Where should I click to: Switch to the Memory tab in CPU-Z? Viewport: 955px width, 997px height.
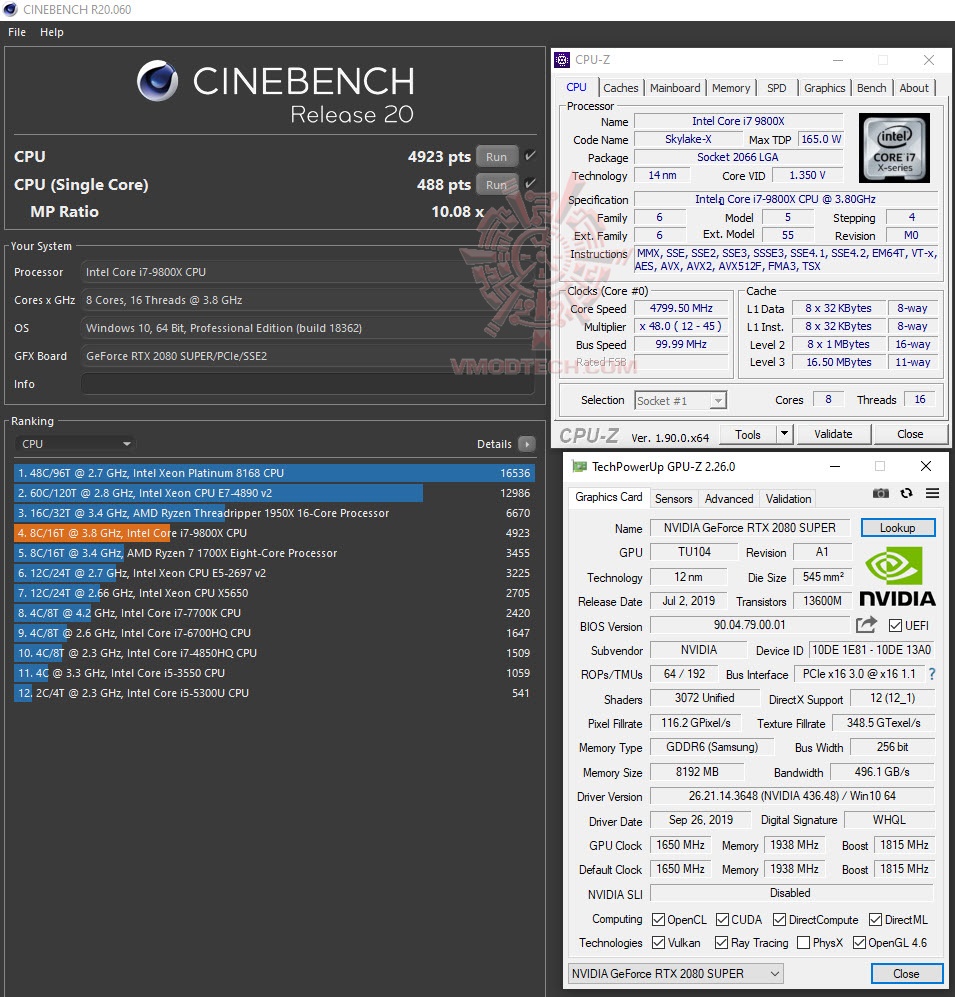pos(731,88)
